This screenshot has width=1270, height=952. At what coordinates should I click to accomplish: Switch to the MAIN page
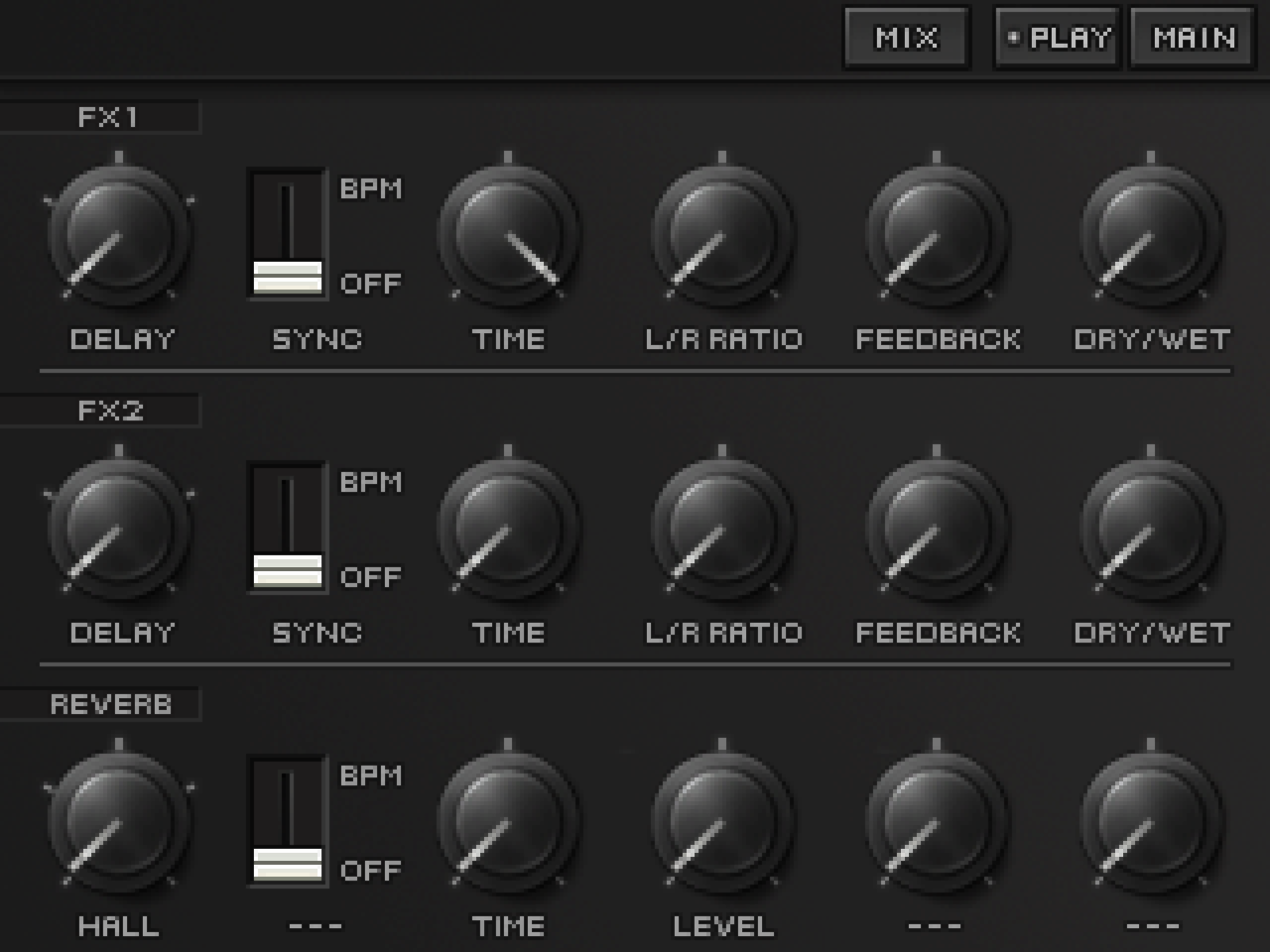[x=1194, y=39]
